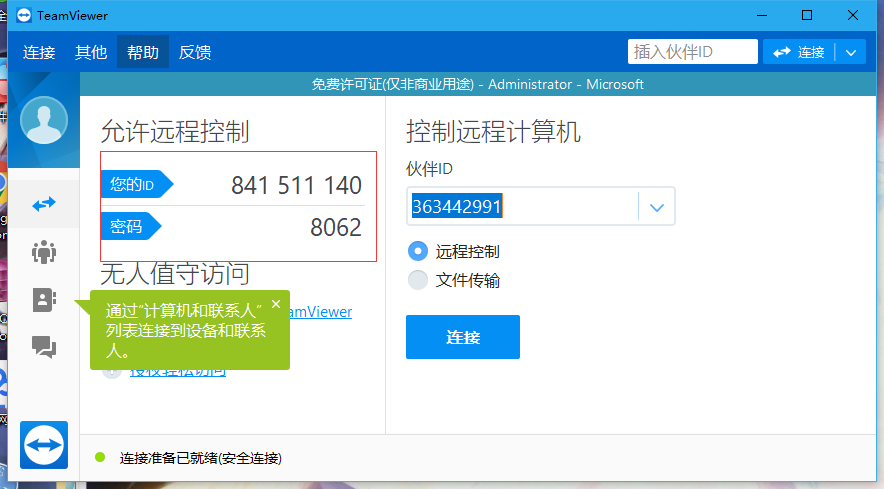Image resolution: width=884 pixels, height=489 pixels.
Task: Open the 其他 menu
Action: (91, 52)
